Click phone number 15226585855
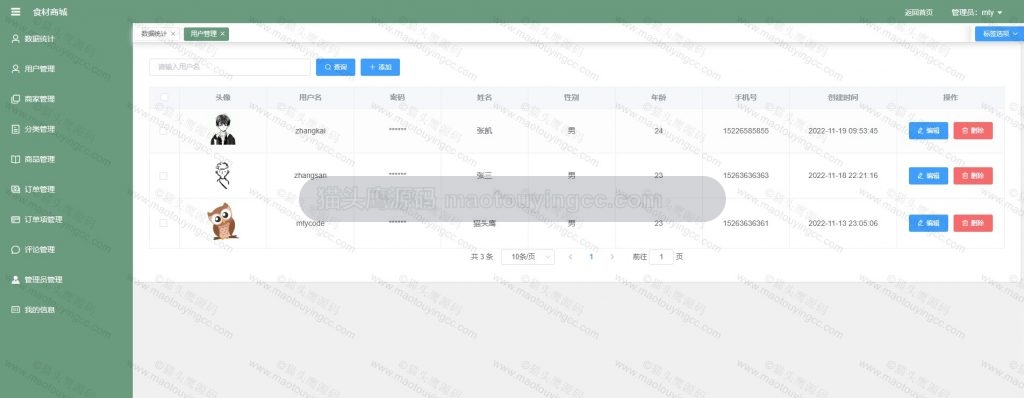The width and height of the screenshot is (1024, 398). point(746,131)
